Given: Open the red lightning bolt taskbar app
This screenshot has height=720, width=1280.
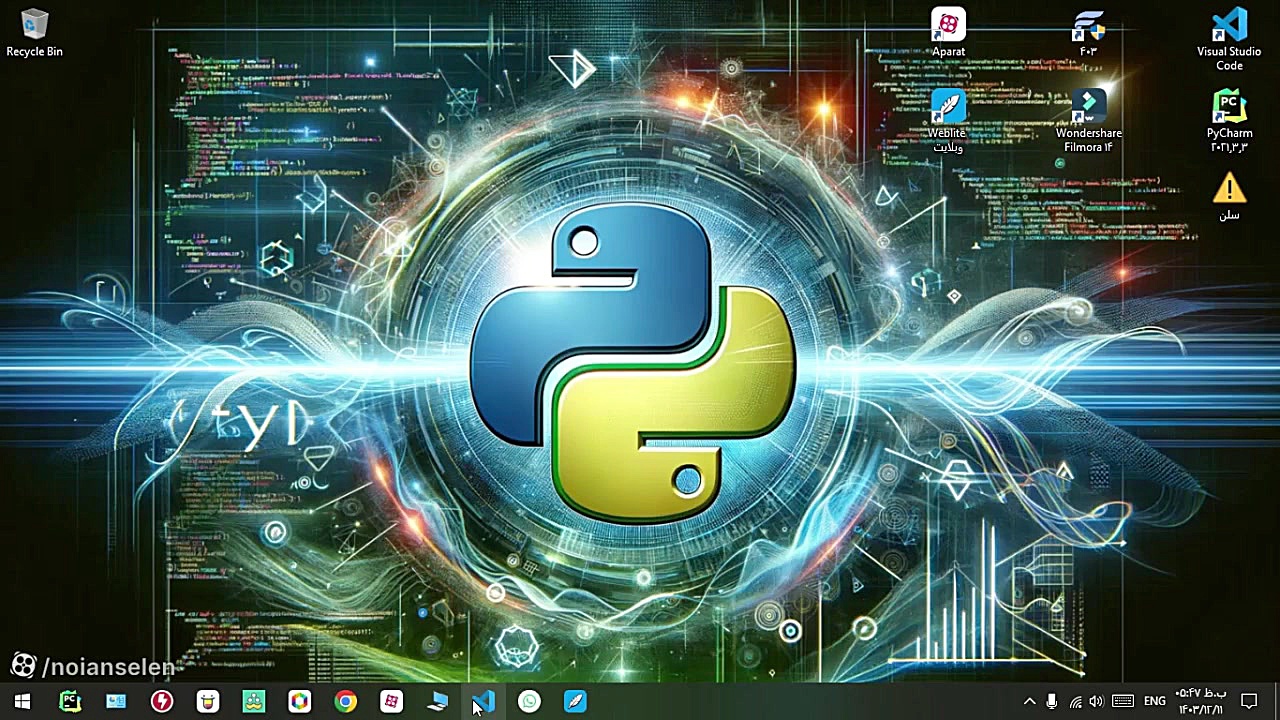Looking at the screenshot, I should (x=161, y=701).
